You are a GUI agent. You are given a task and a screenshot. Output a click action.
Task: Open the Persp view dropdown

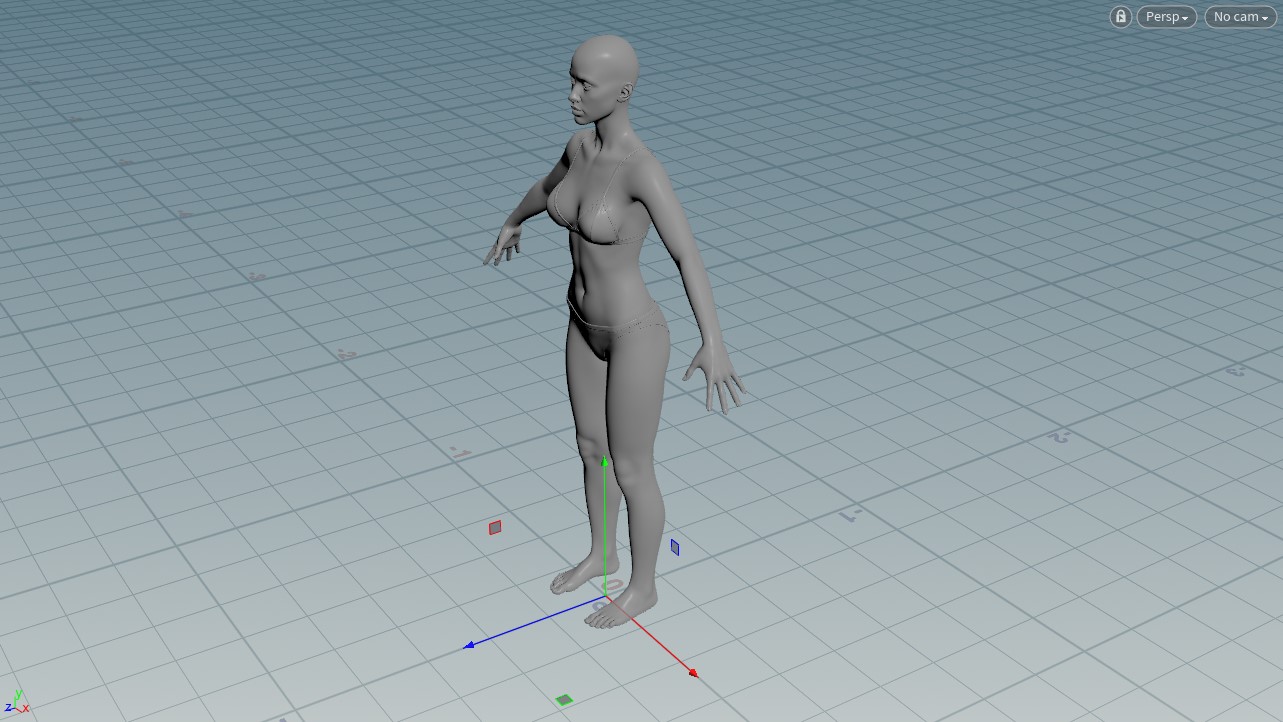pyautogui.click(x=1166, y=17)
